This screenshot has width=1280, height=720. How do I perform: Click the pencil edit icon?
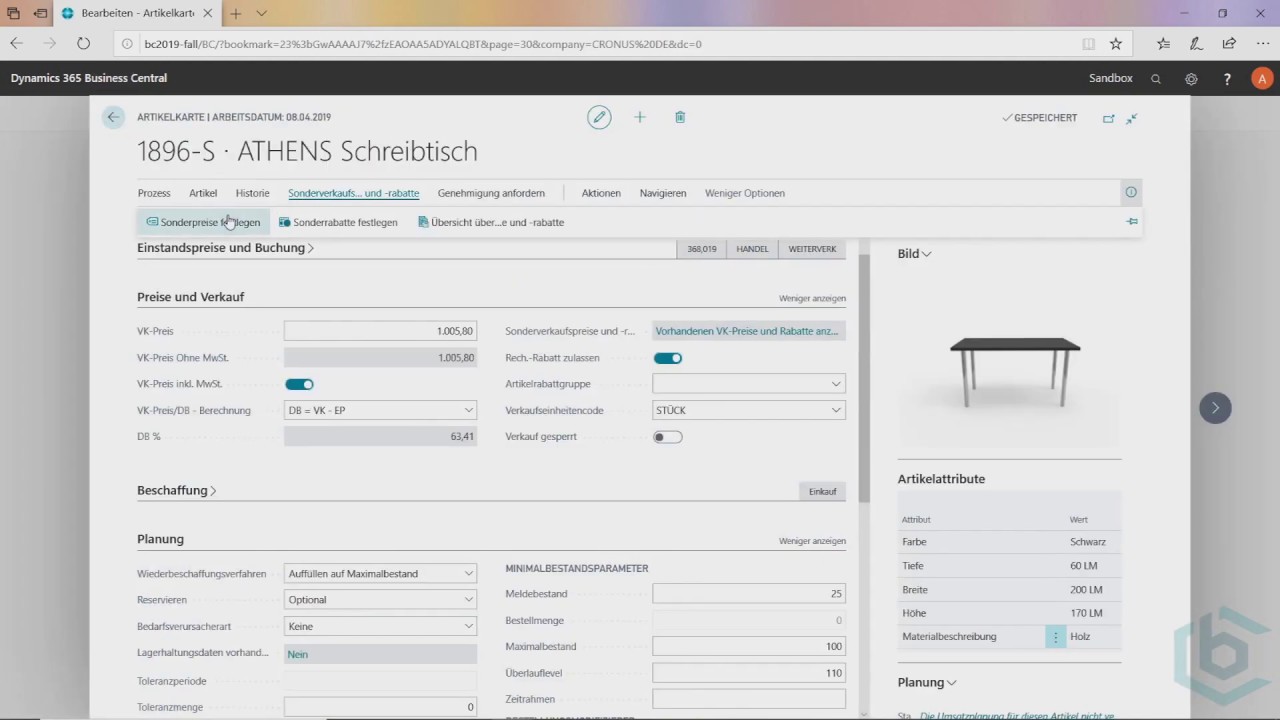[599, 117]
